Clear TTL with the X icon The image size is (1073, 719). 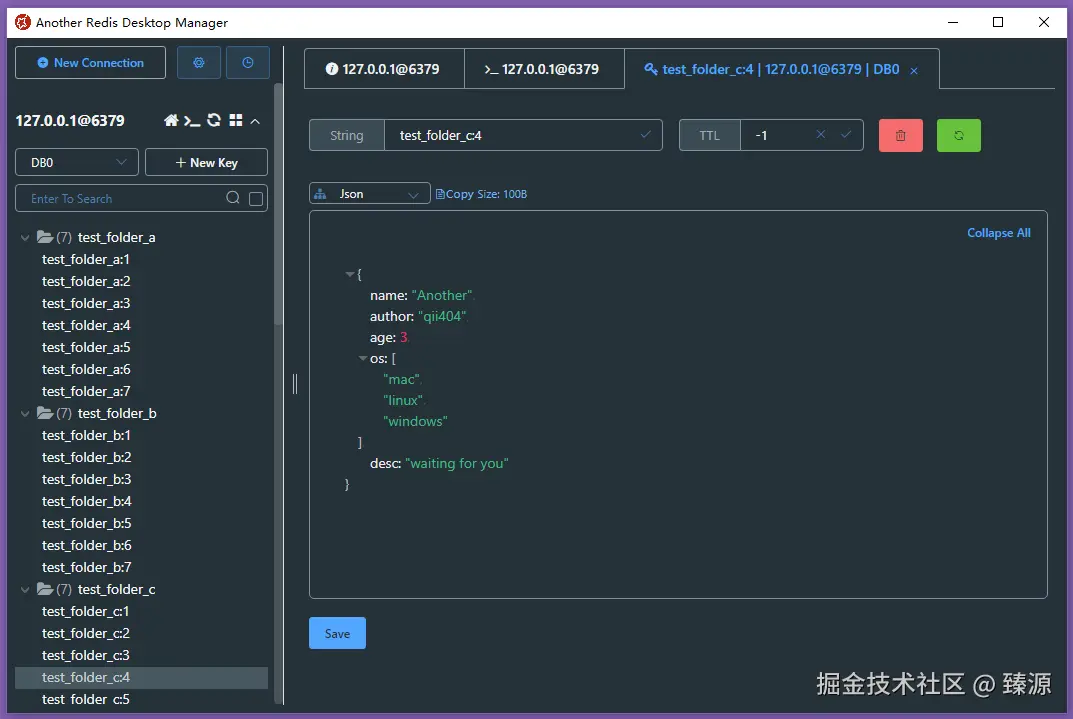tap(820, 135)
